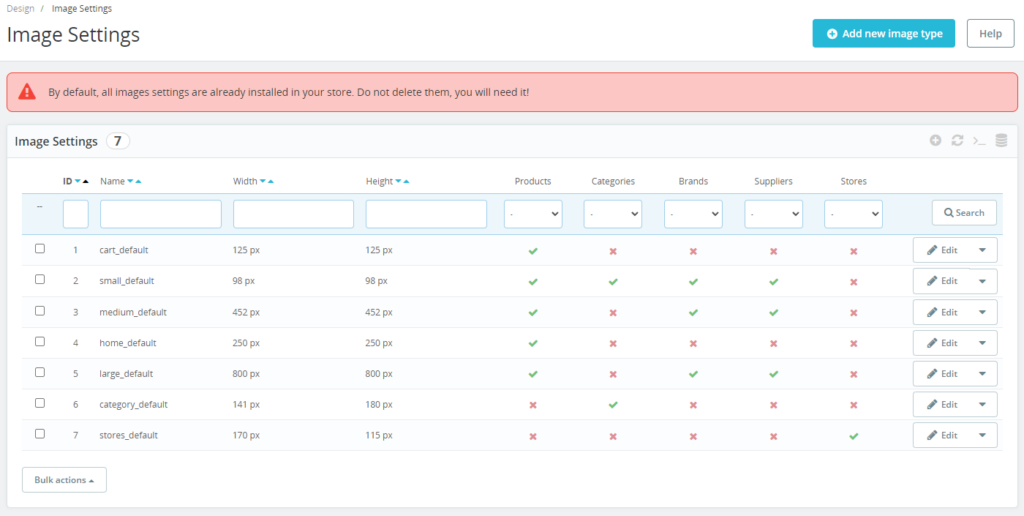Sort Name column ascending arrow
This screenshot has width=1024, height=516.
138,182
